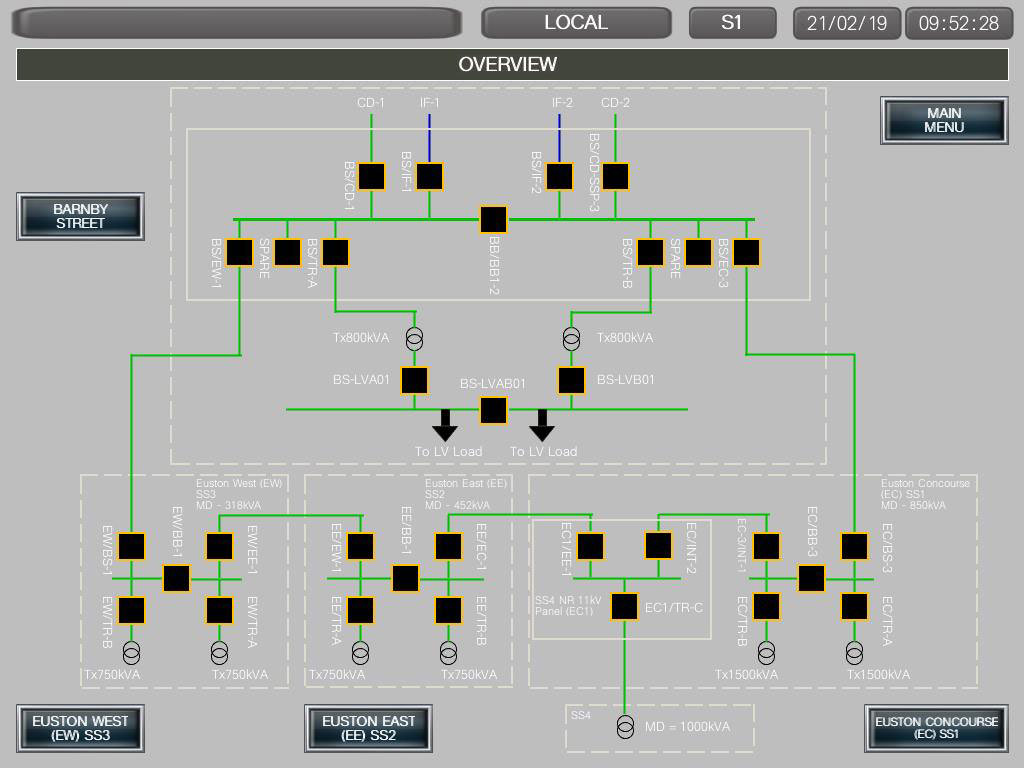Image resolution: width=1024 pixels, height=768 pixels.
Task: Select breaker BS-LVB01
Action: (570, 380)
